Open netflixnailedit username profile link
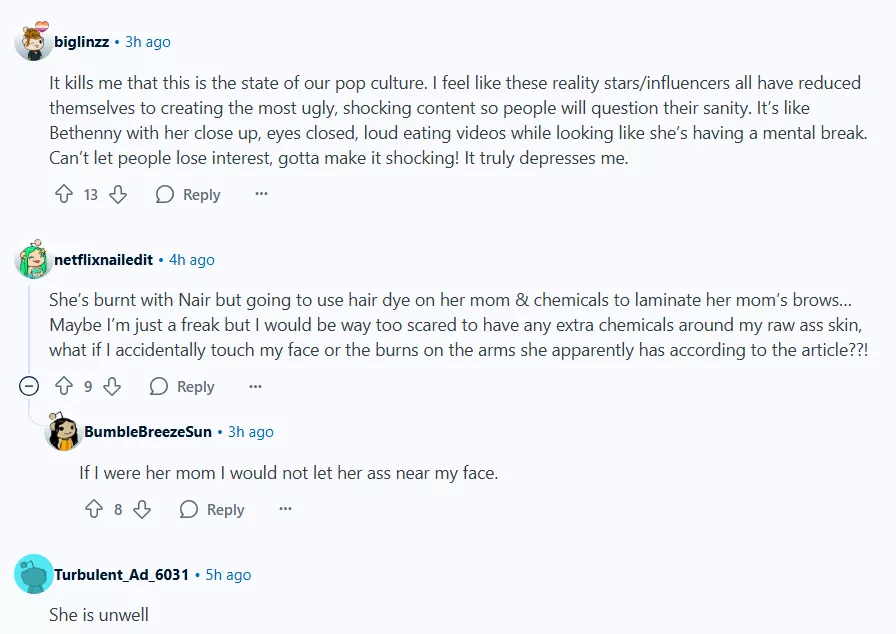Screen dimensions: 896x634 point(103,260)
